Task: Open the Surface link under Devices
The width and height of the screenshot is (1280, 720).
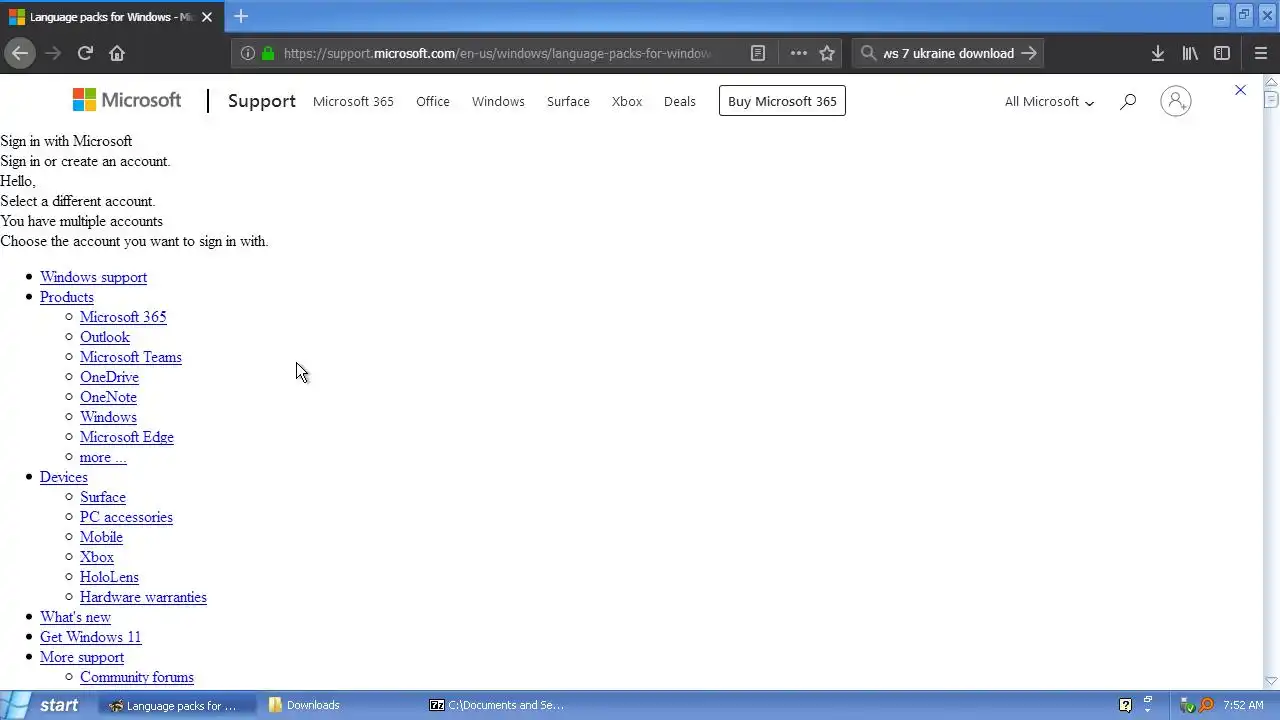Action: coord(103,497)
